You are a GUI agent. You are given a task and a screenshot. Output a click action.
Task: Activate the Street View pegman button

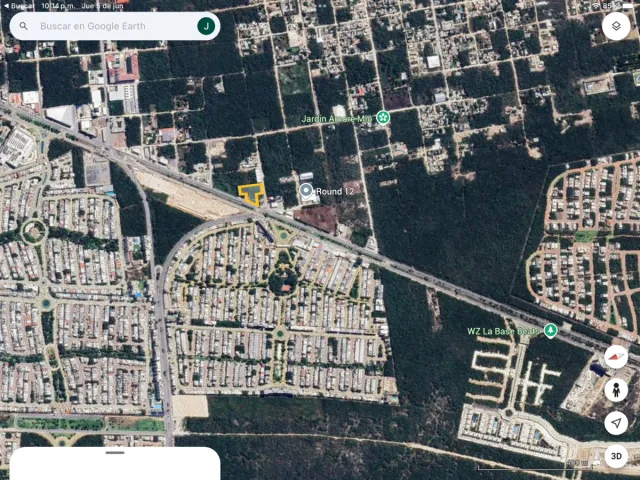tap(616, 390)
